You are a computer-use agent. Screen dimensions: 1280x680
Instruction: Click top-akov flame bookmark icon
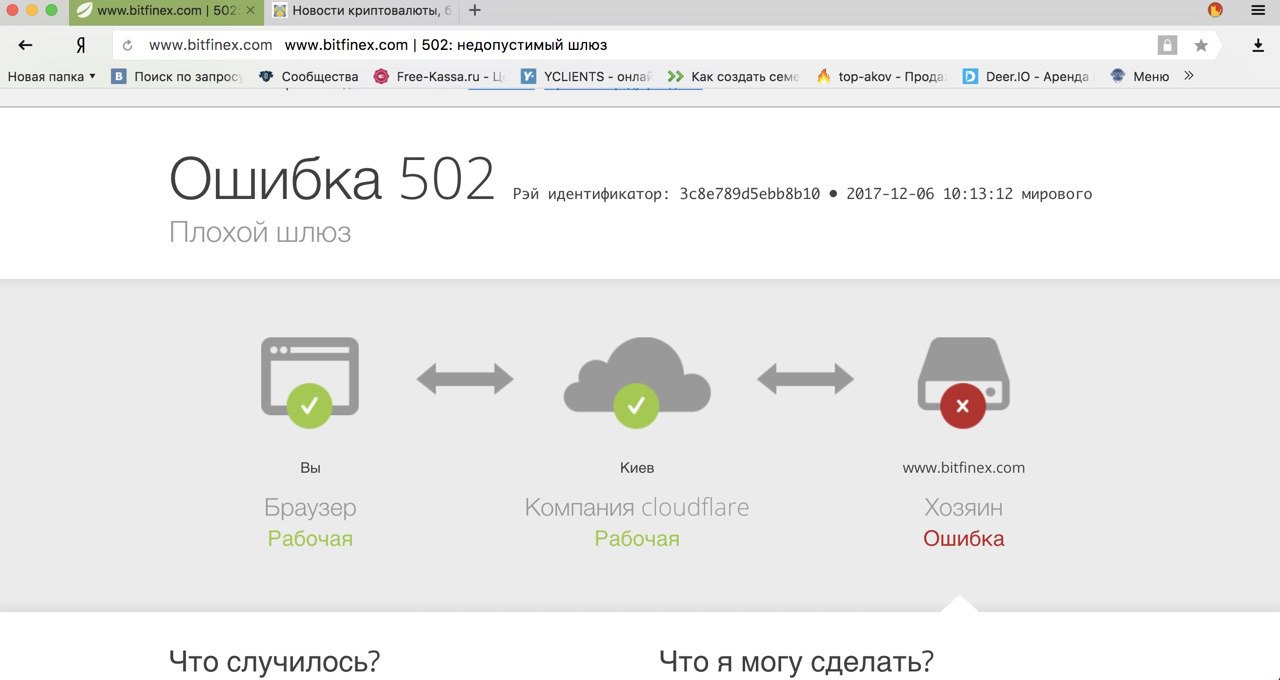point(824,76)
